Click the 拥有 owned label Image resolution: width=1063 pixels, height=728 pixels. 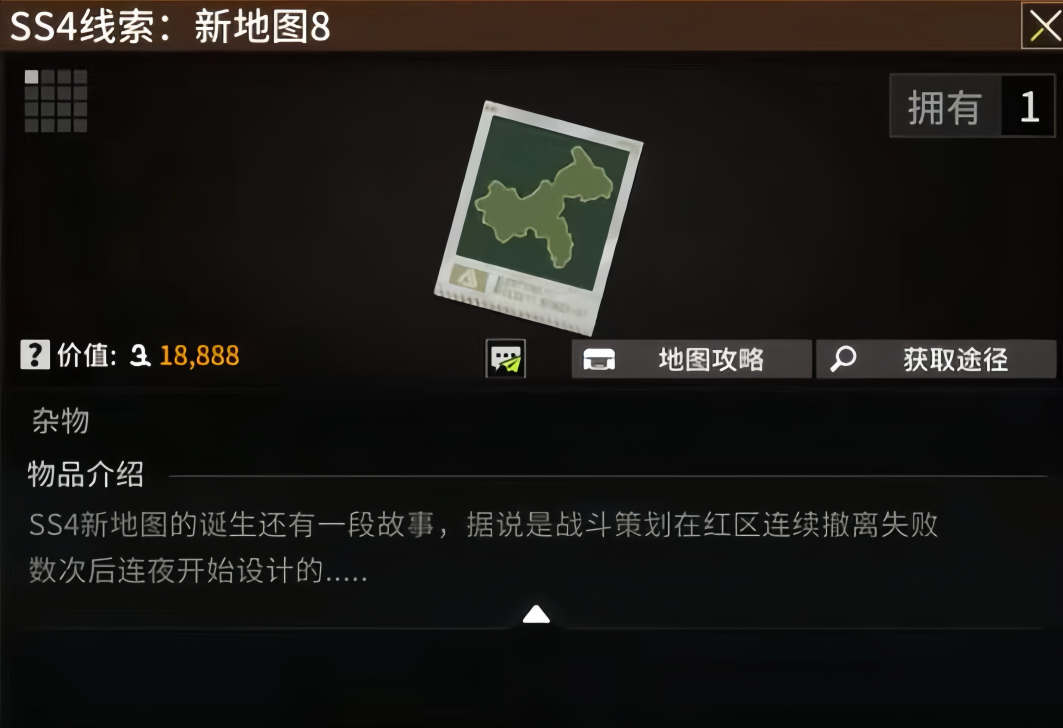(945, 107)
